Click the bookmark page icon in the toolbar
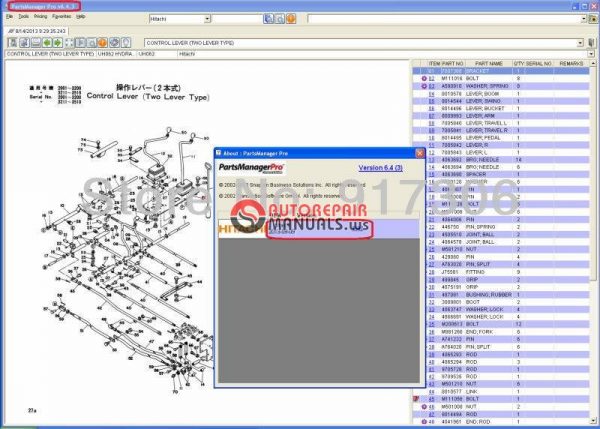 [80, 42]
